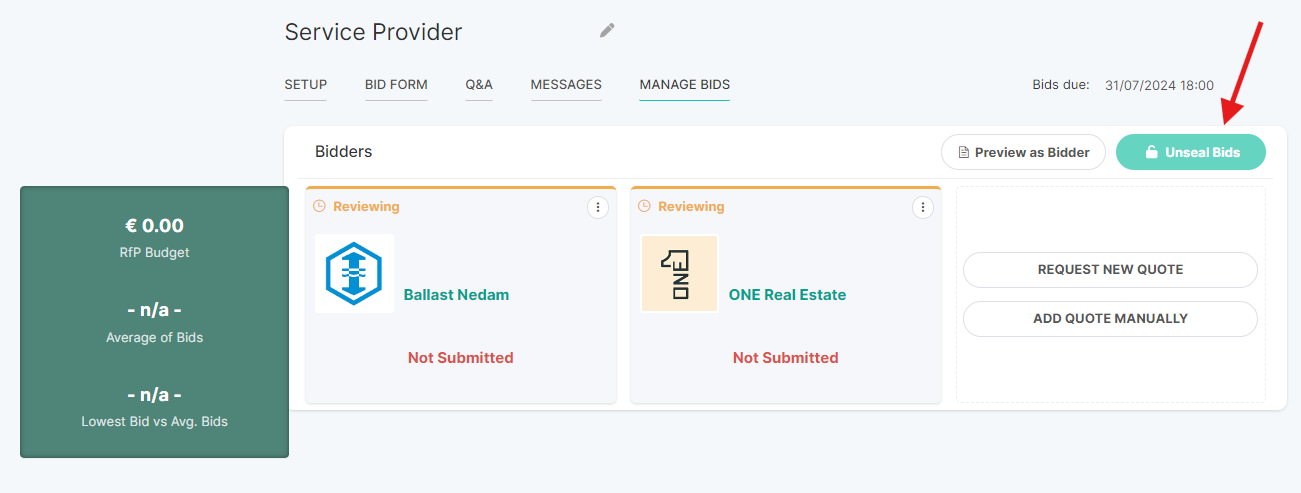Image resolution: width=1301 pixels, height=493 pixels.
Task: Click the pencil edit icon beside Service Provider
Action: [607, 30]
